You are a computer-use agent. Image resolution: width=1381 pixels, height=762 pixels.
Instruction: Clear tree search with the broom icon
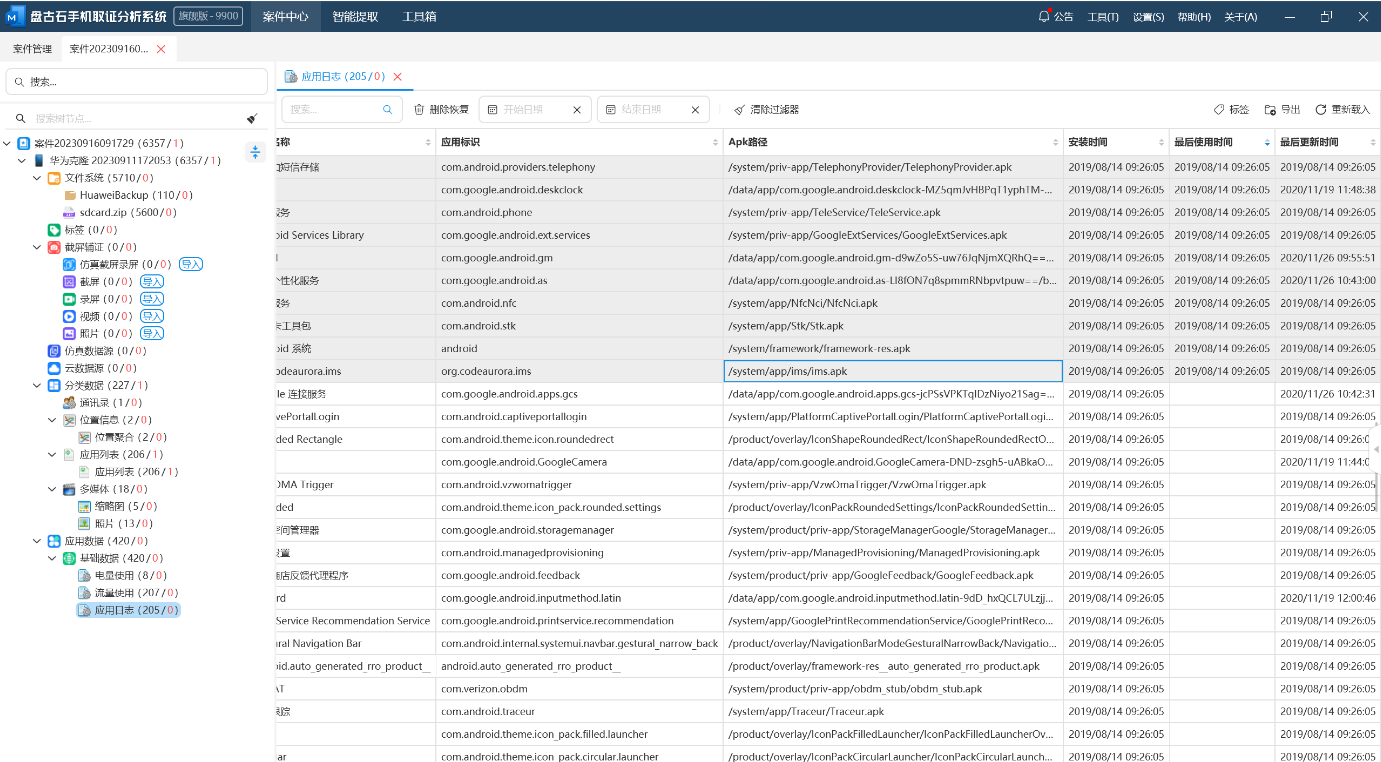click(x=252, y=118)
